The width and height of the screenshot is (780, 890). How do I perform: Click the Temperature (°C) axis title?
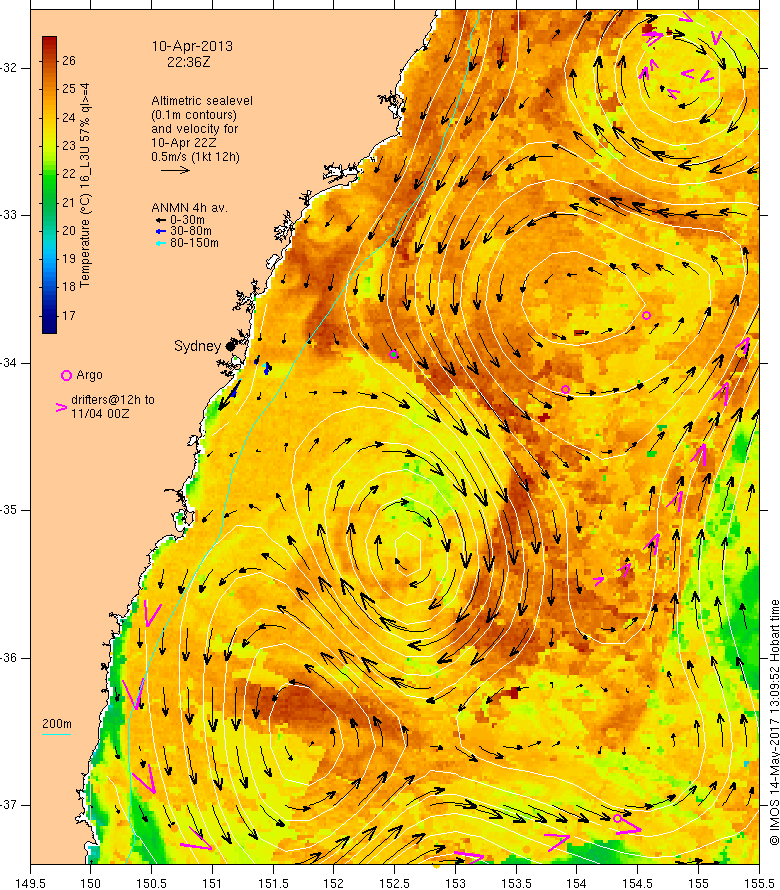tap(85, 185)
